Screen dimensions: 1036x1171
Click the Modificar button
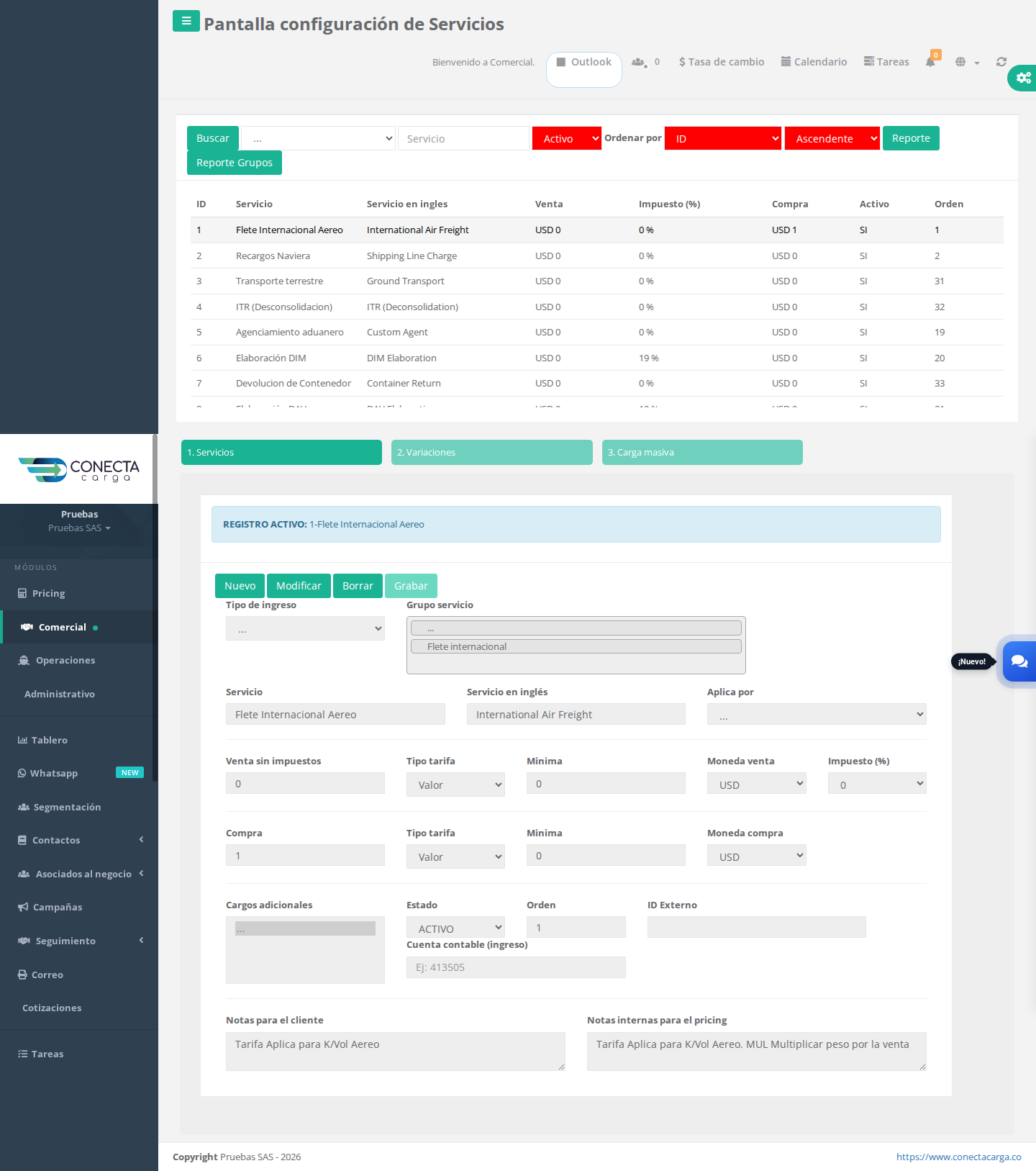(299, 586)
